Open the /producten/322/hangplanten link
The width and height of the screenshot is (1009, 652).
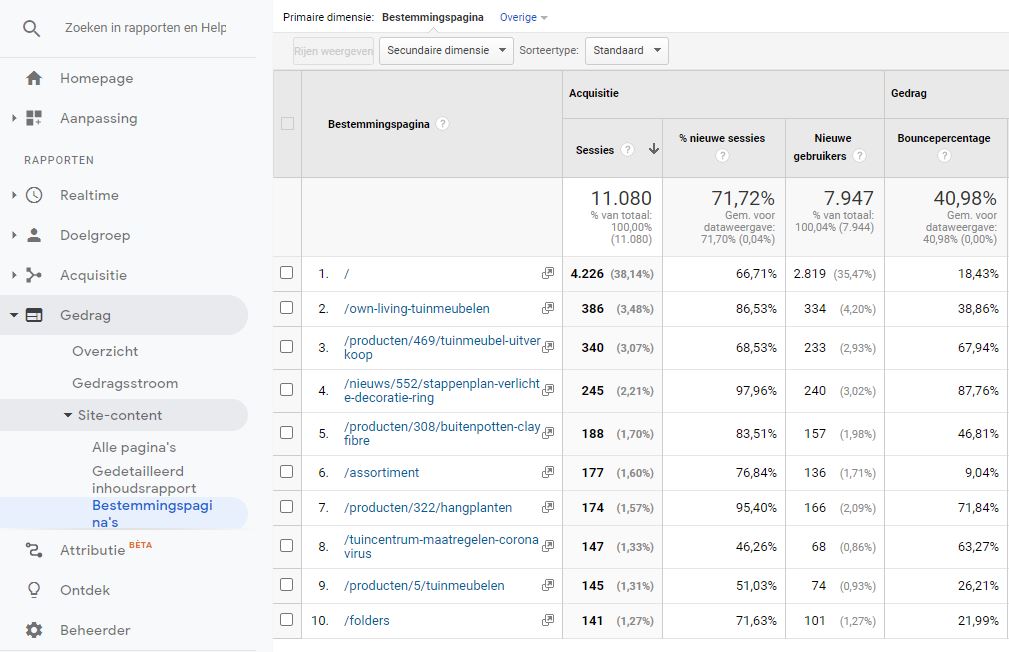427,508
